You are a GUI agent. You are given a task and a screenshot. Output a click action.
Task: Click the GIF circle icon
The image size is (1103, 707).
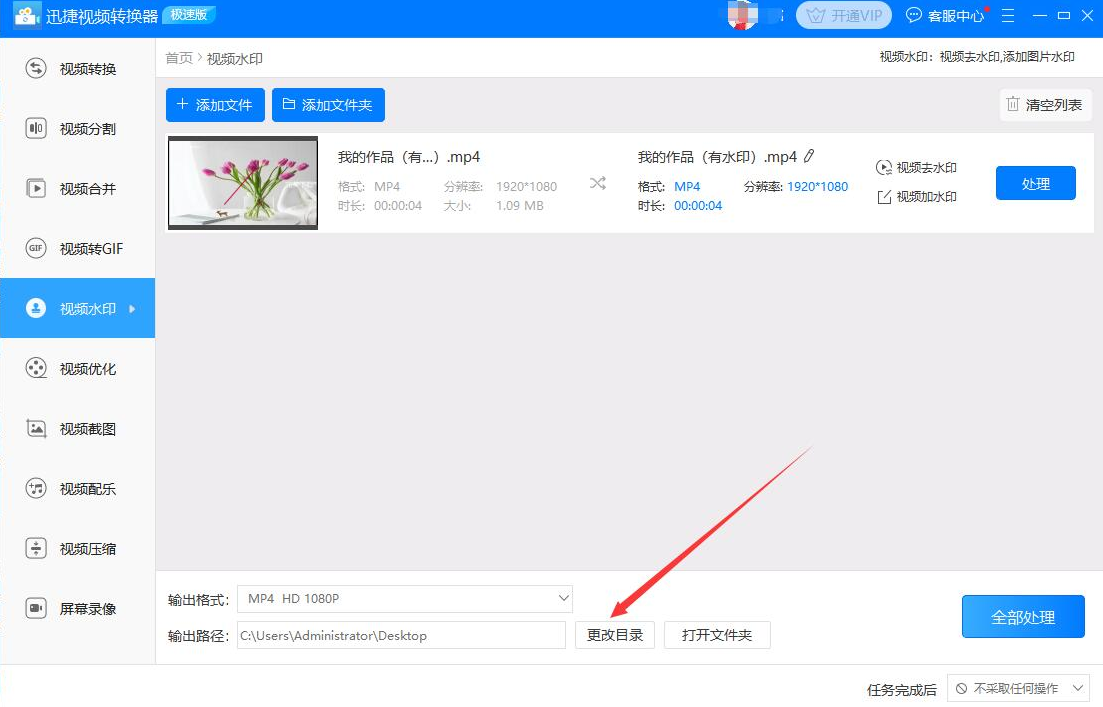coord(36,248)
